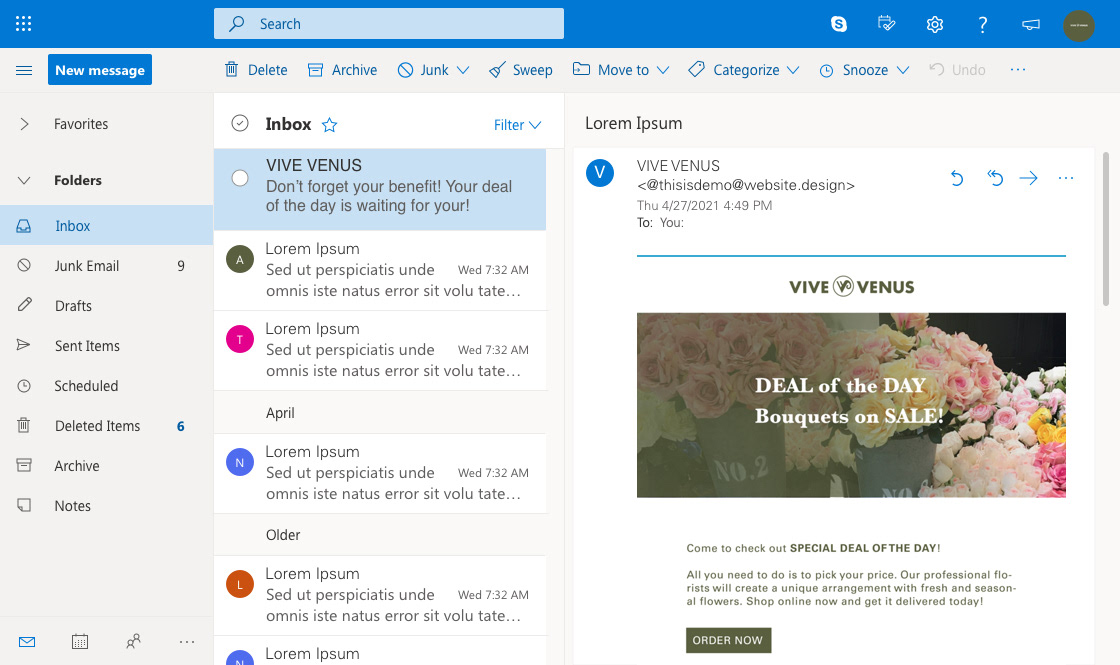Open the Filter dropdown
1120x665 pixels.
pyautogui.click(x=517, y=125)
